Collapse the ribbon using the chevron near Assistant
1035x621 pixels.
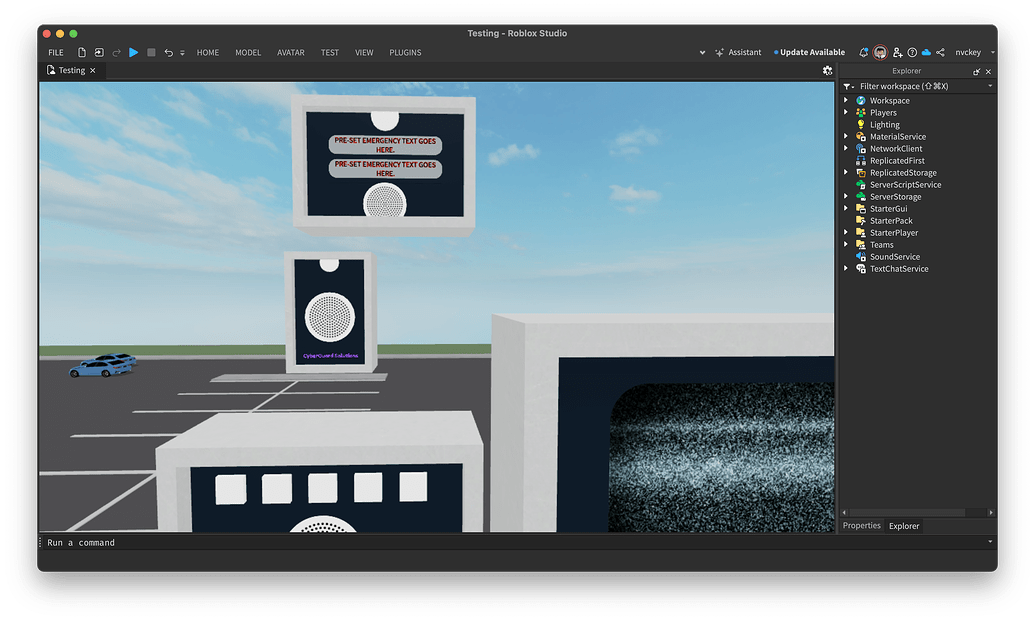[x=702, y=52]
